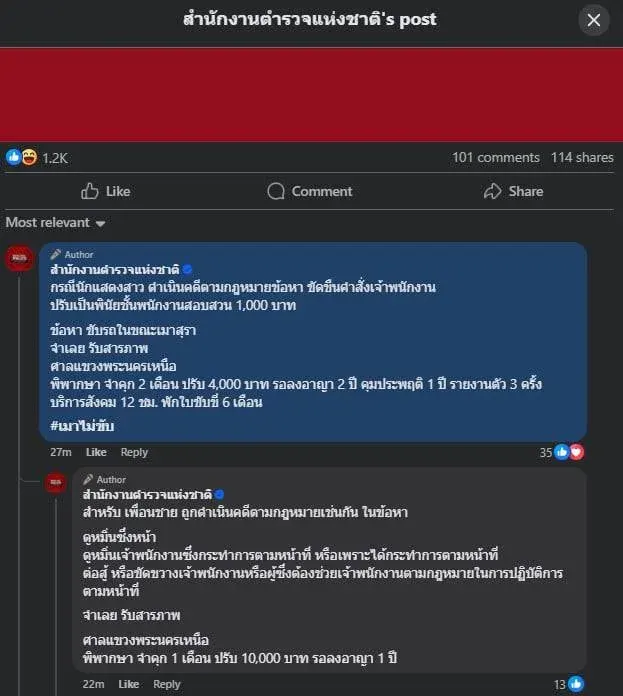This screenshot has height=696, width=623.
Task: Like the first comment posted 27m ago
Action: [x=96, y=452]
